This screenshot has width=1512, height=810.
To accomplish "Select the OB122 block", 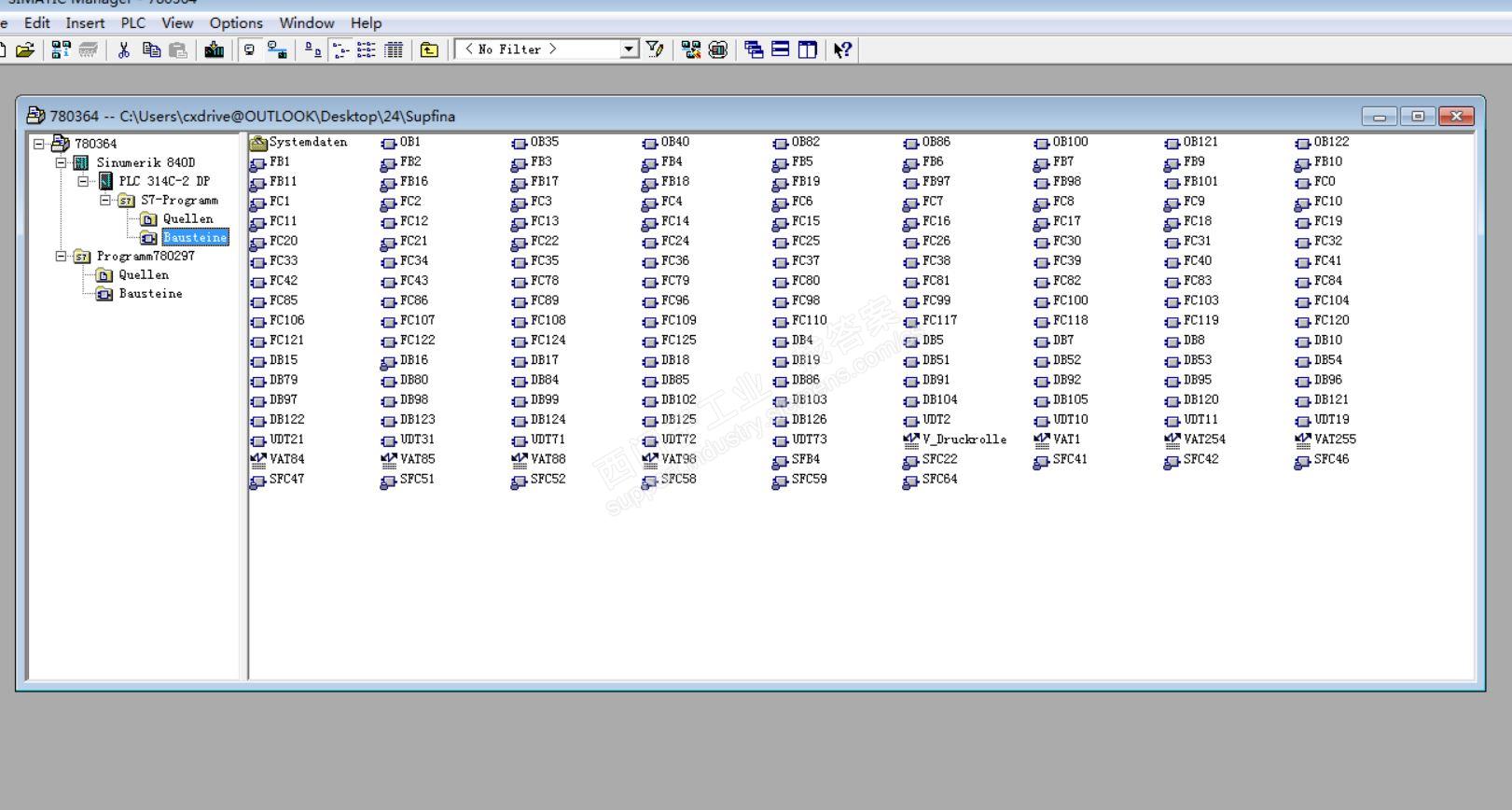I will tap(1323, 143).
